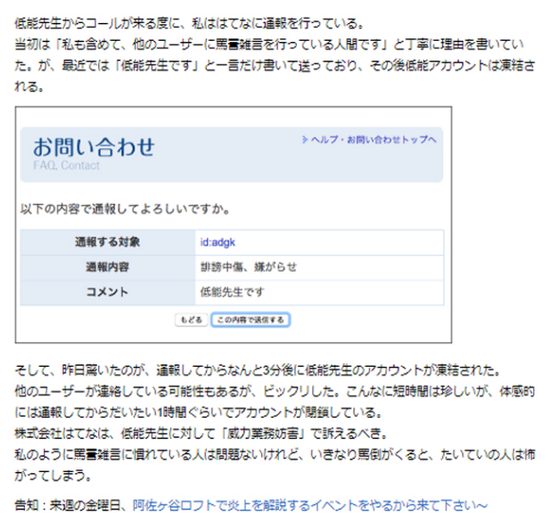
Task: Select the 通報内容 row label
Action: click(107, 267)
